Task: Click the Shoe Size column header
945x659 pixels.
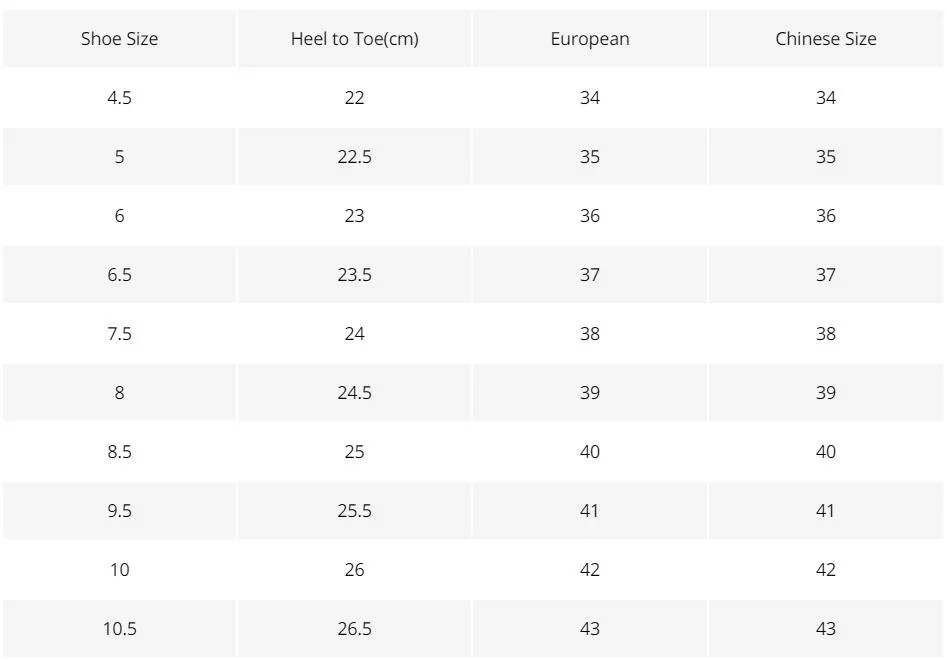Action: [x=119, y=39]
